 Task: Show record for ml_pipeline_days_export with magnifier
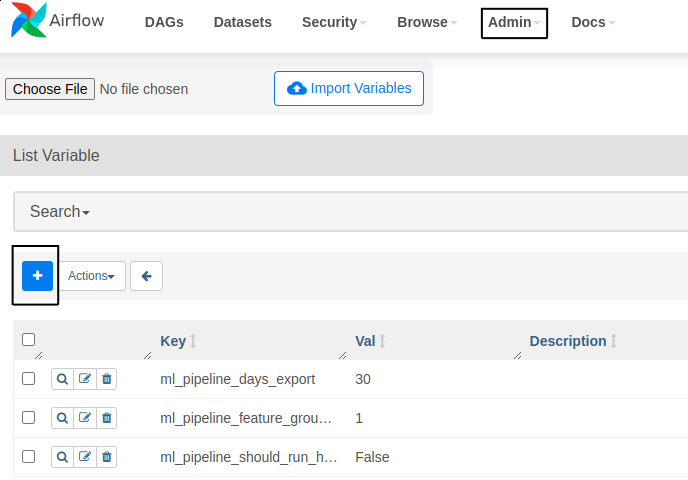(62, 379)
